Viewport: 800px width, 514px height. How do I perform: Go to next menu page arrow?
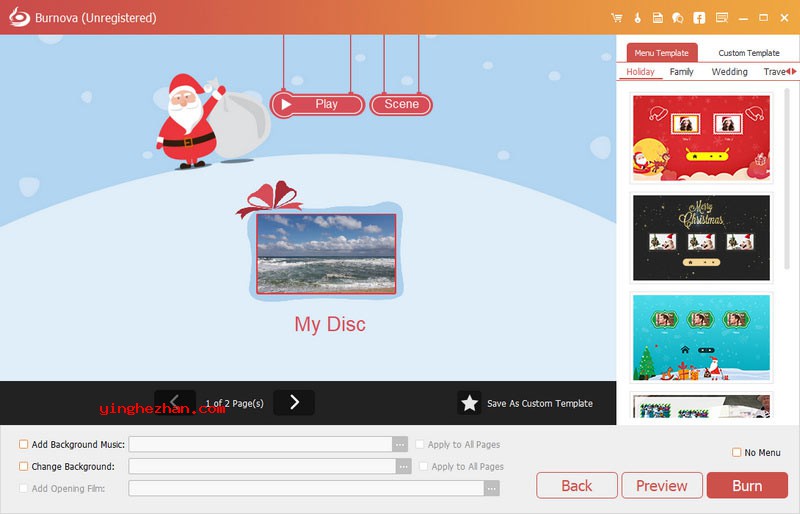(x=294, y=403)
